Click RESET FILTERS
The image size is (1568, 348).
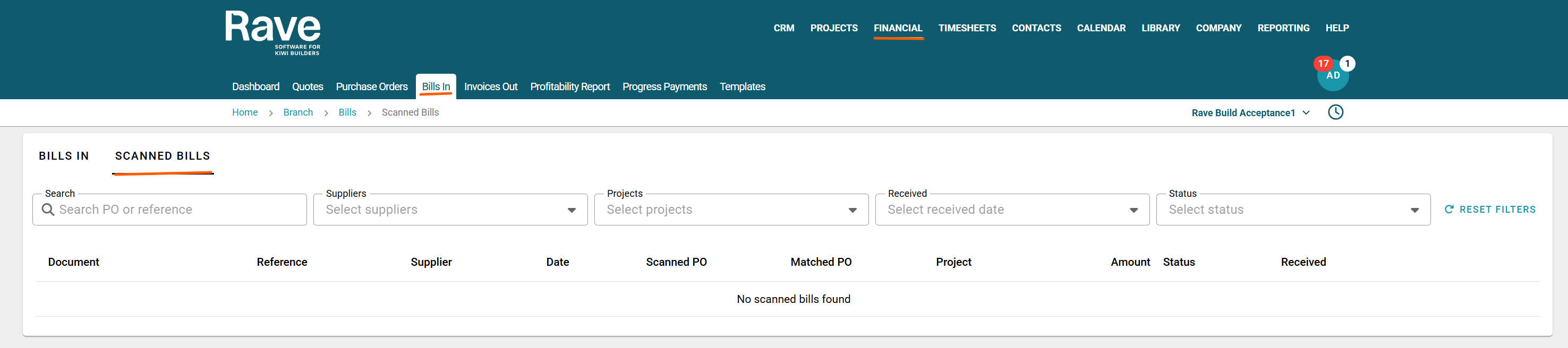point(1490,210)
